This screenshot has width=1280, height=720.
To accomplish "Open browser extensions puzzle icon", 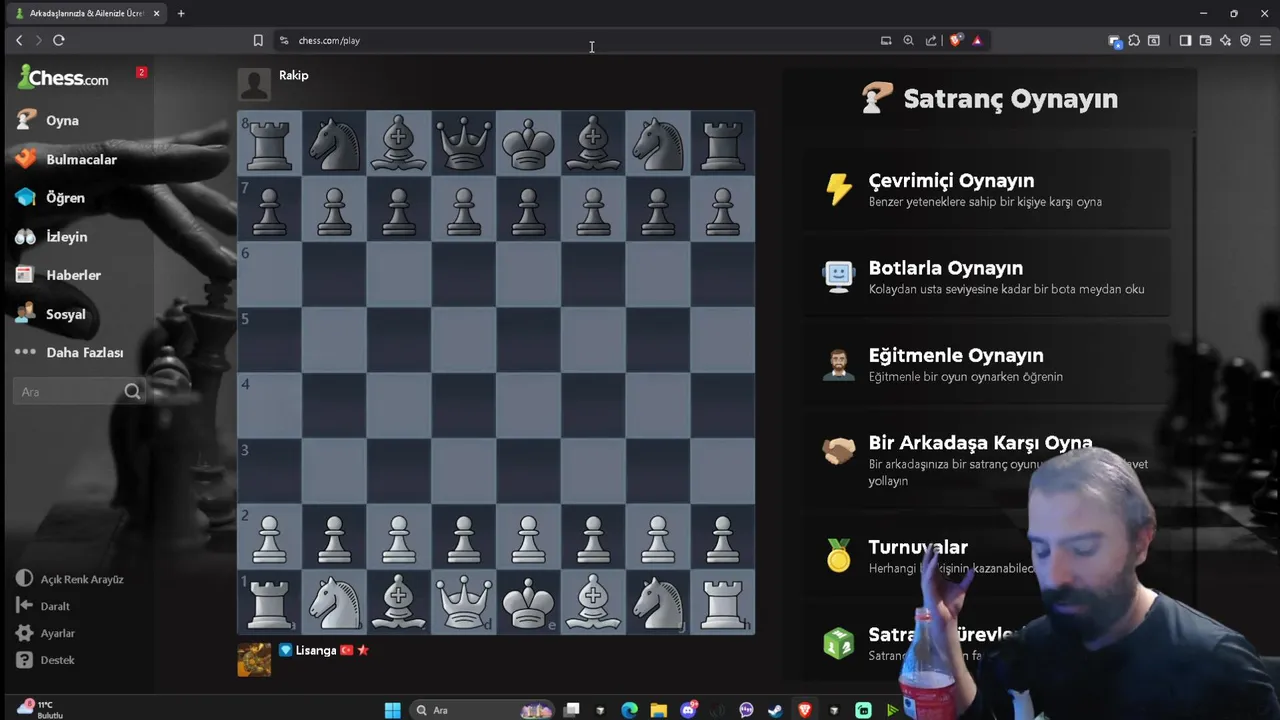I will click(1134, 40).
